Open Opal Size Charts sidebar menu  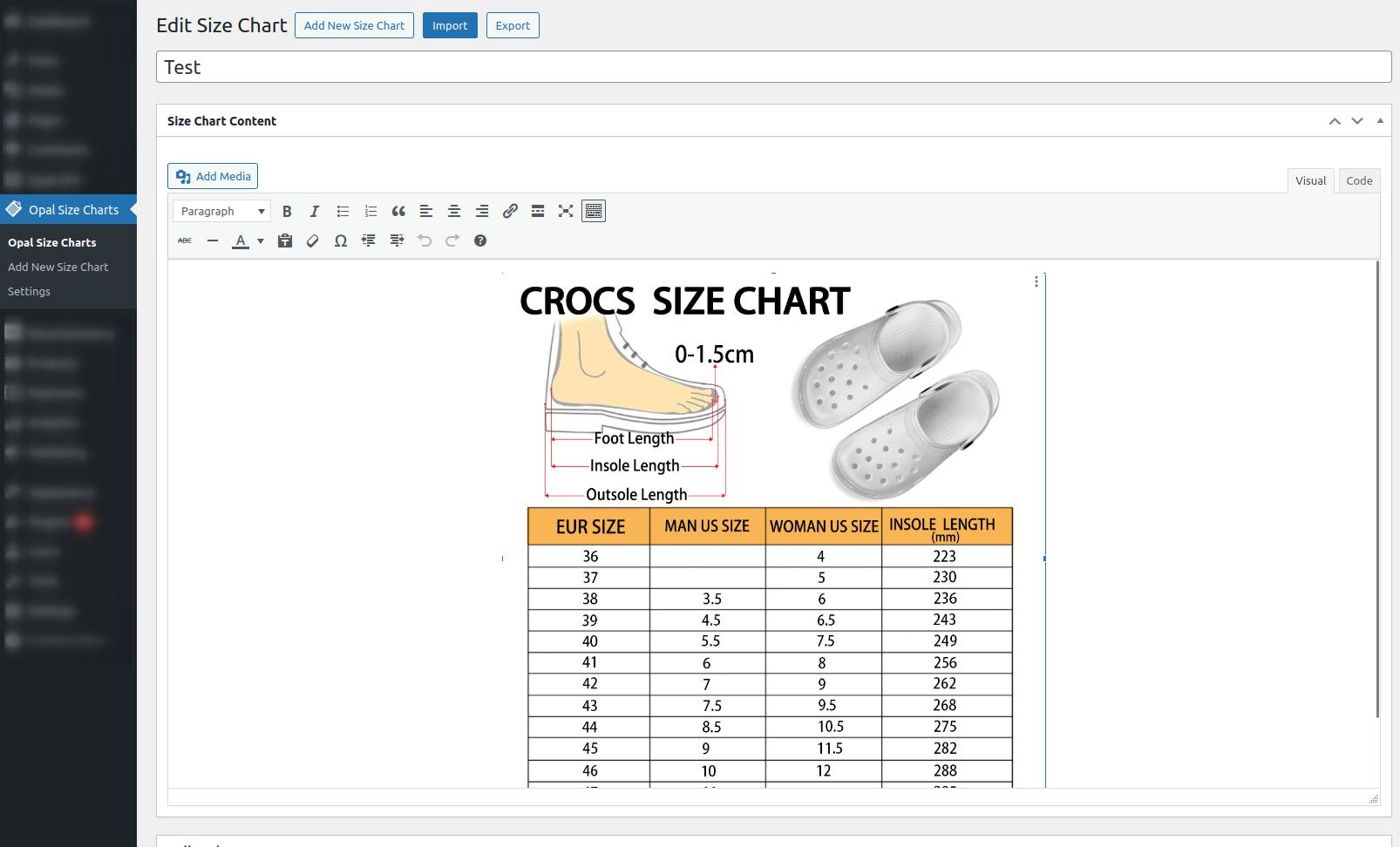(68, 209)
